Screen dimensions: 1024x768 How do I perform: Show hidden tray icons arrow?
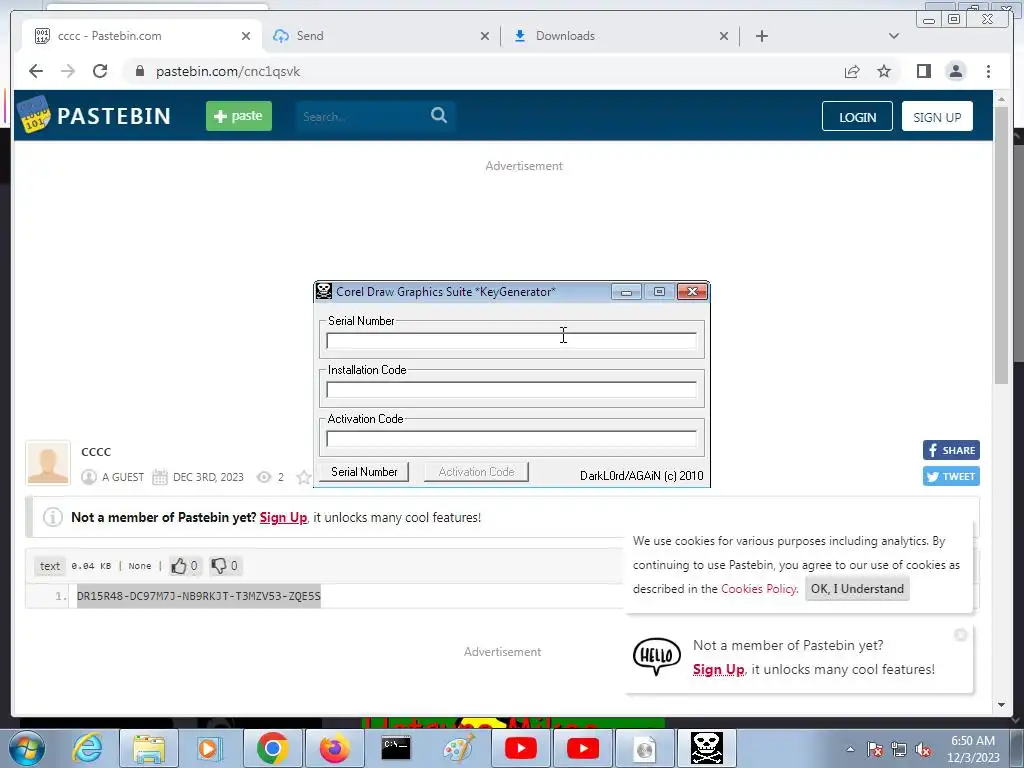click(x=850, y=750)
